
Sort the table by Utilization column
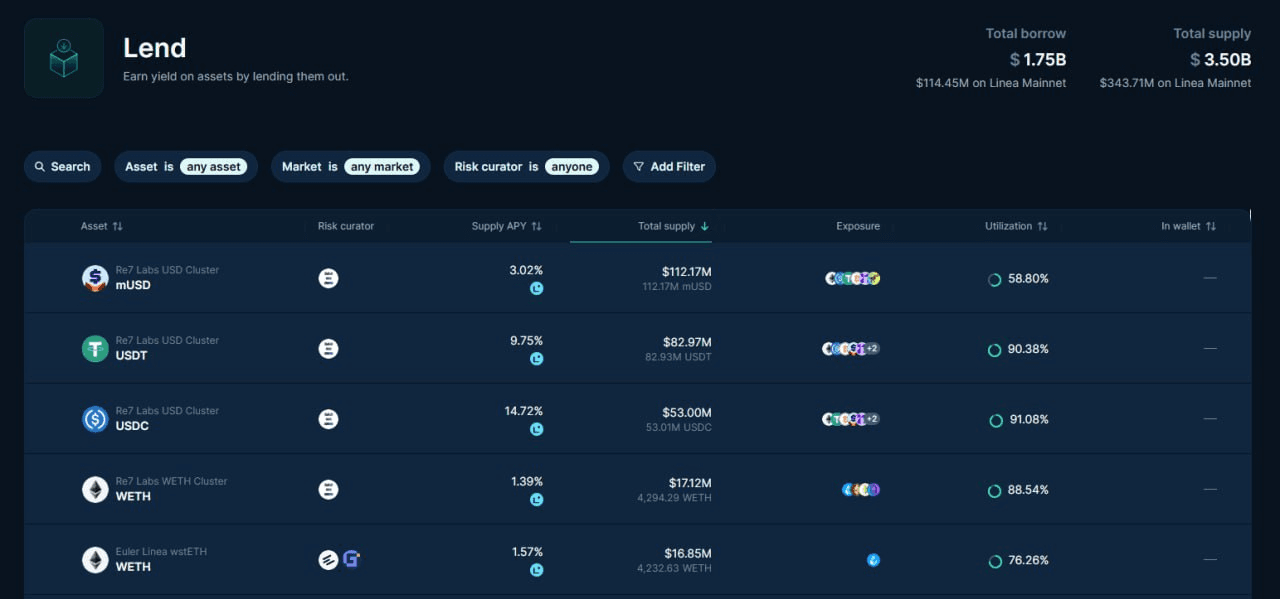coord(1016,226)
